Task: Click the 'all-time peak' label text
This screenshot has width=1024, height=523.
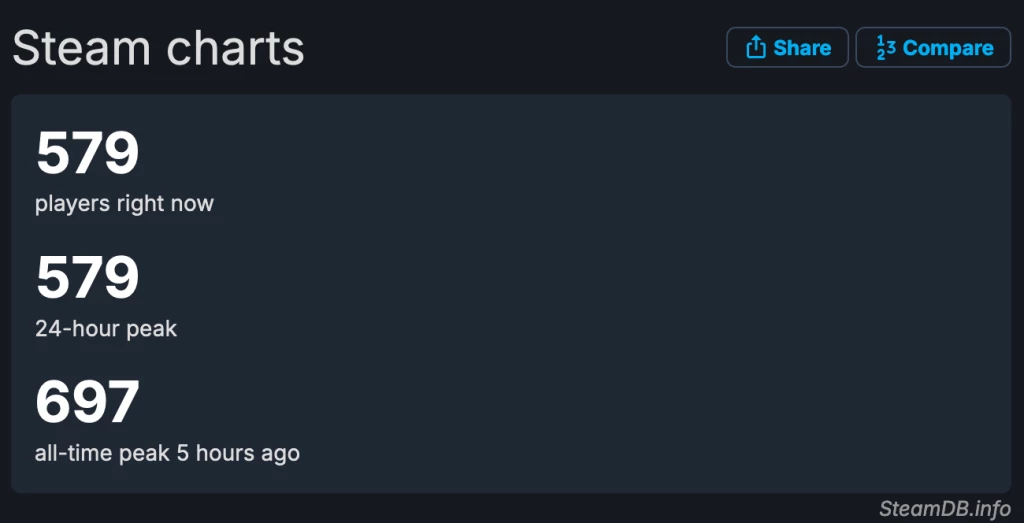Action: (103, 453)
